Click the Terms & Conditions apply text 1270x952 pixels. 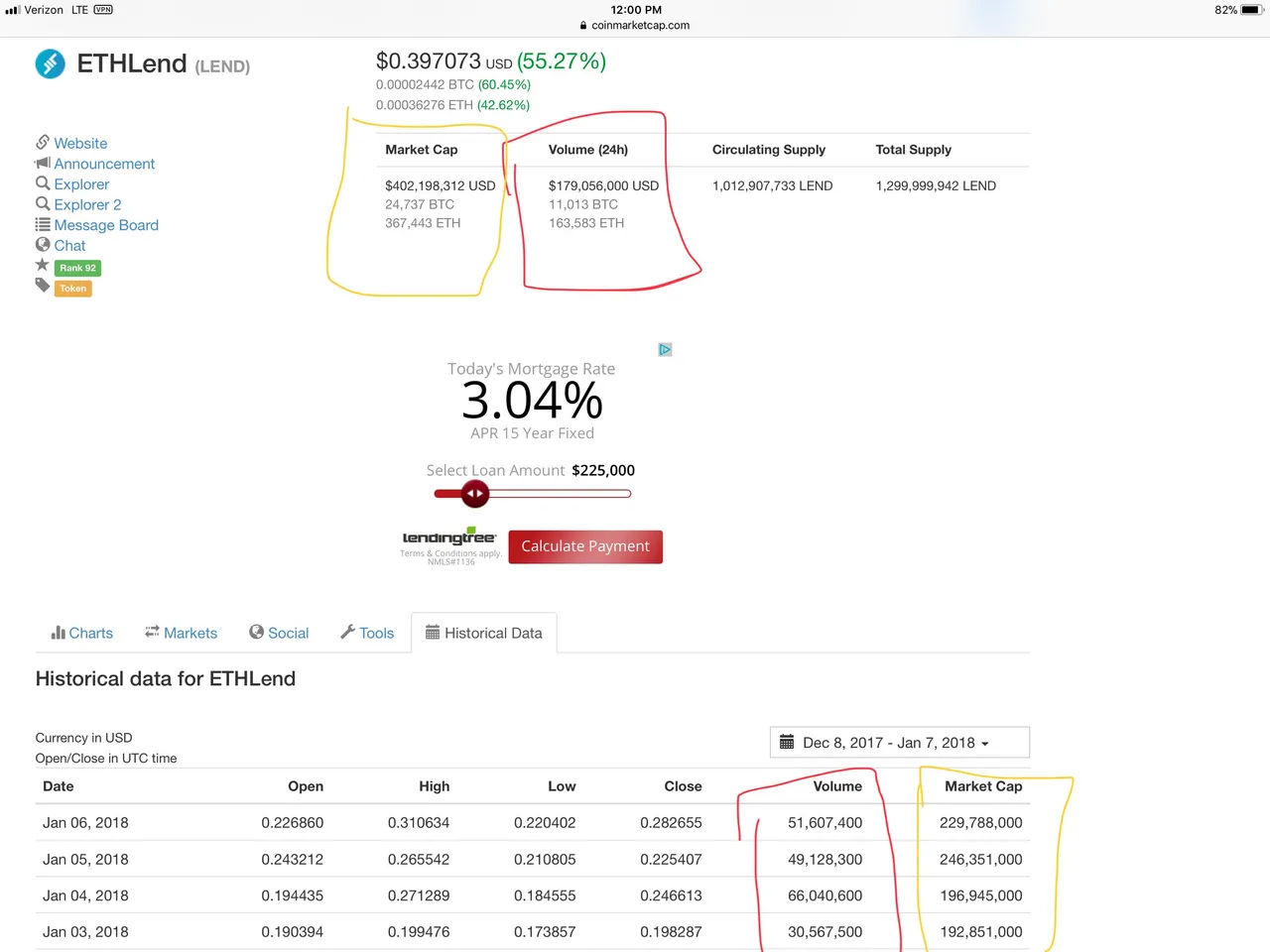(x=450, y=553)
